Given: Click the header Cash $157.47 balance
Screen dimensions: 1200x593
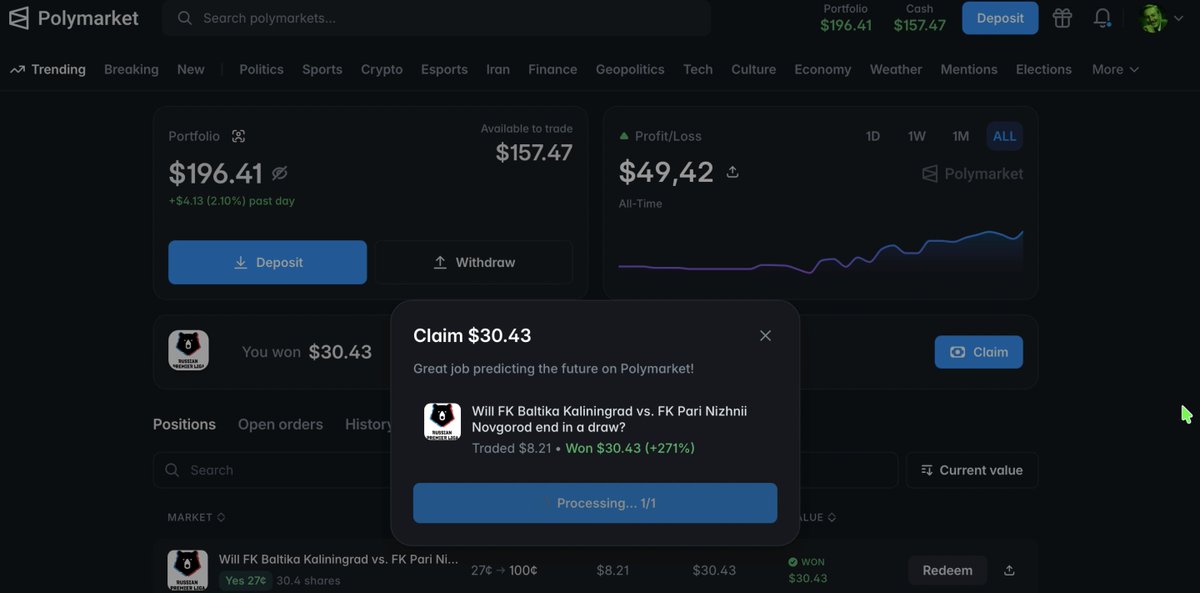Looking at the screenshot, I should (919, 18).
